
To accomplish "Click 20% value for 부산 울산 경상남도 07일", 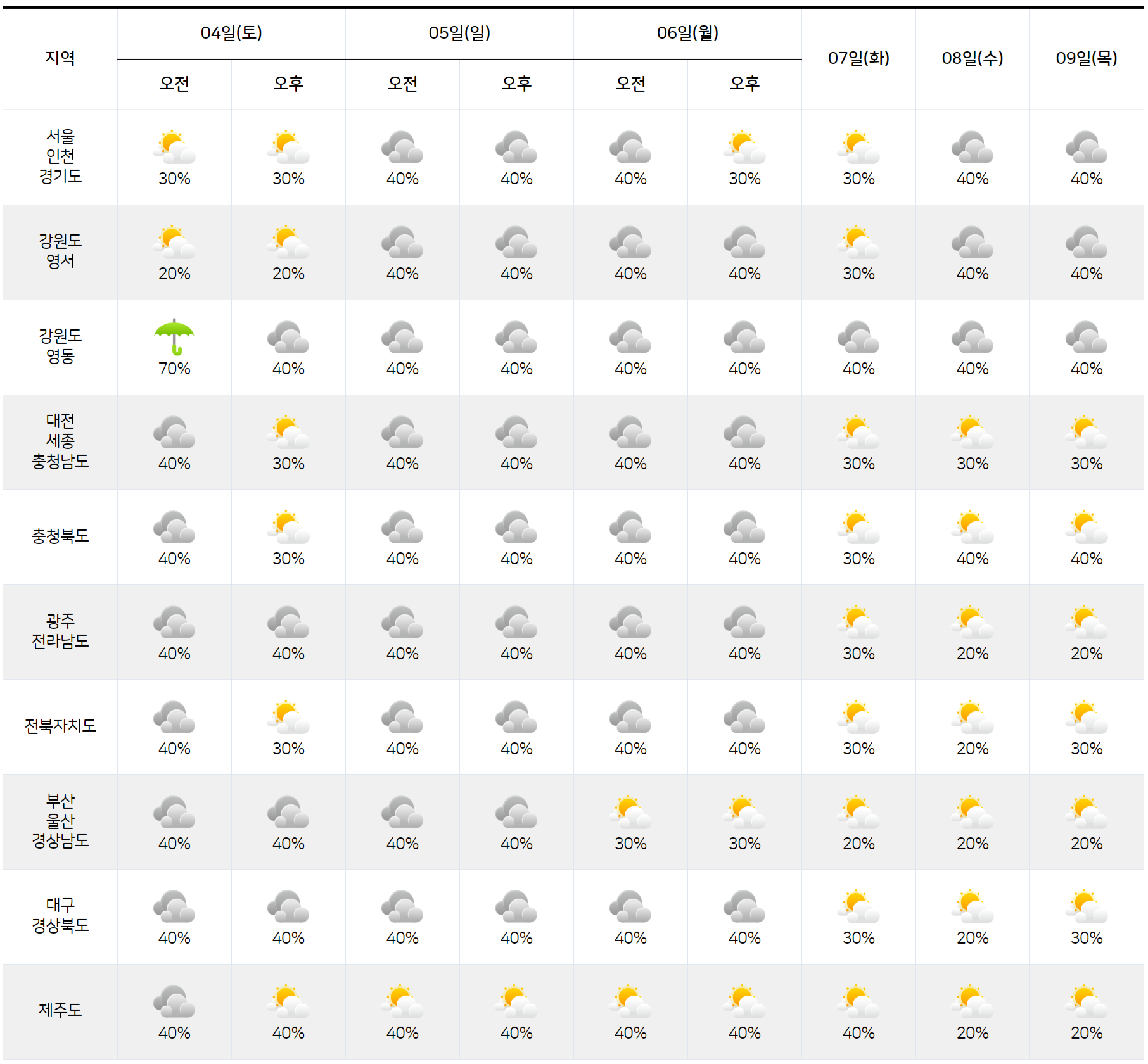I will (858, 844).
